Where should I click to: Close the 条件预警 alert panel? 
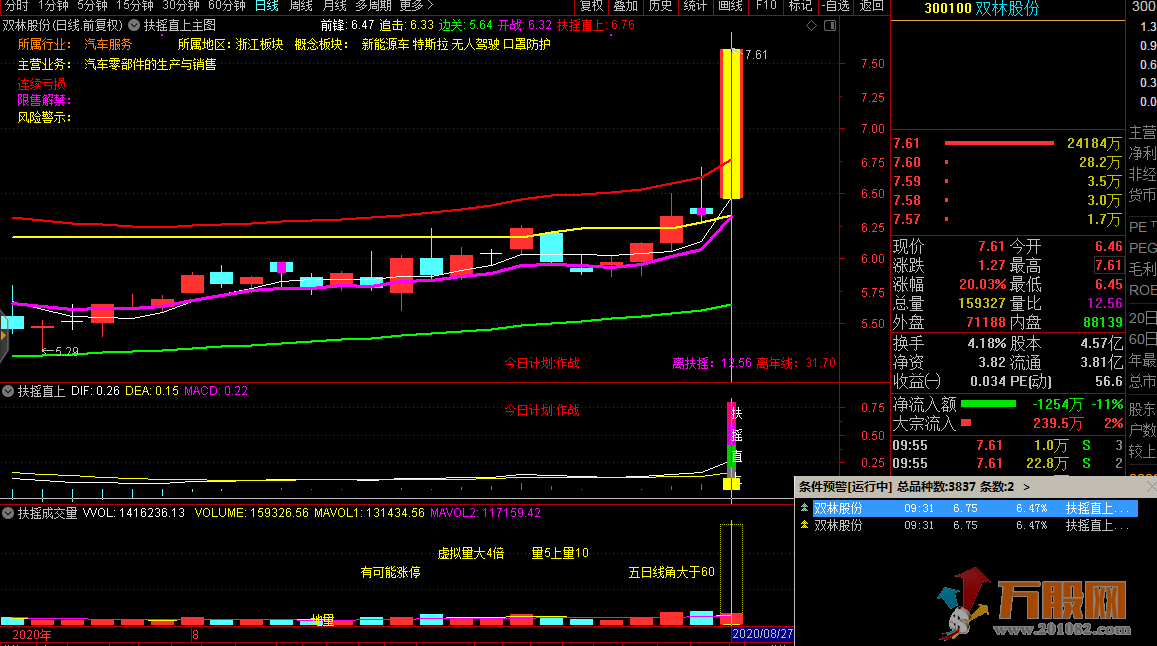coord(1151,487)
